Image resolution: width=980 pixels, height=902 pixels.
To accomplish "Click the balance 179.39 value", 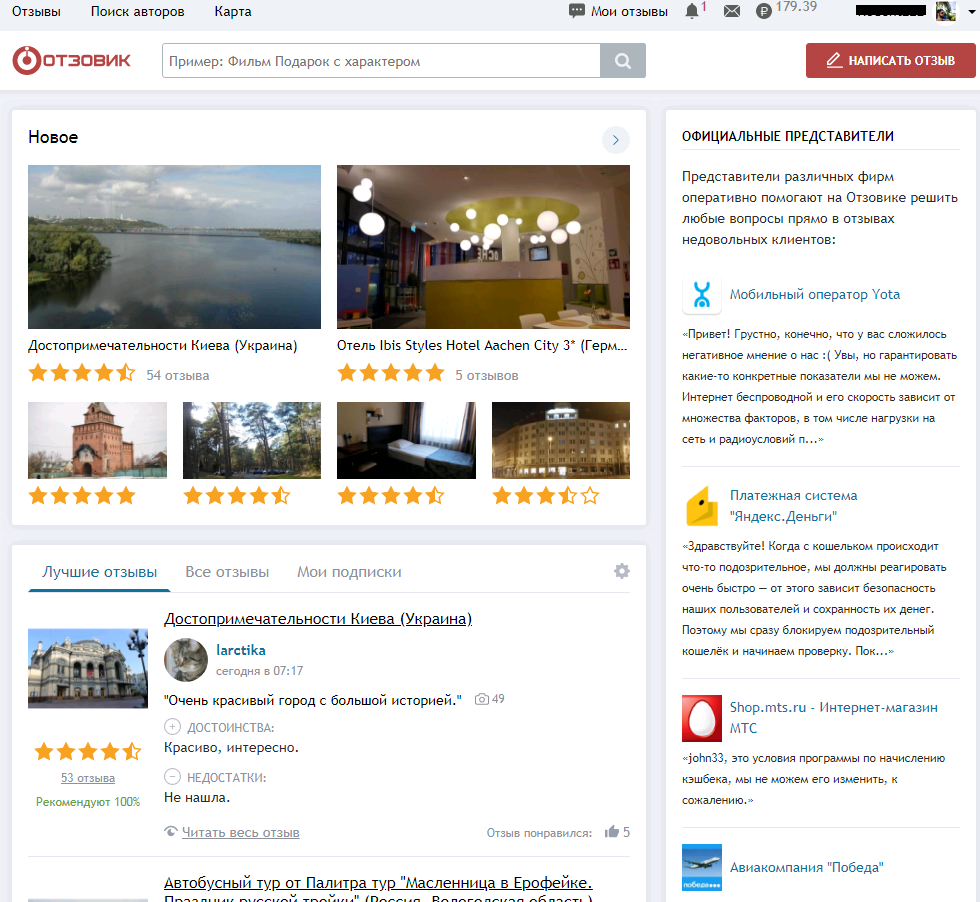I will point(796,6).
